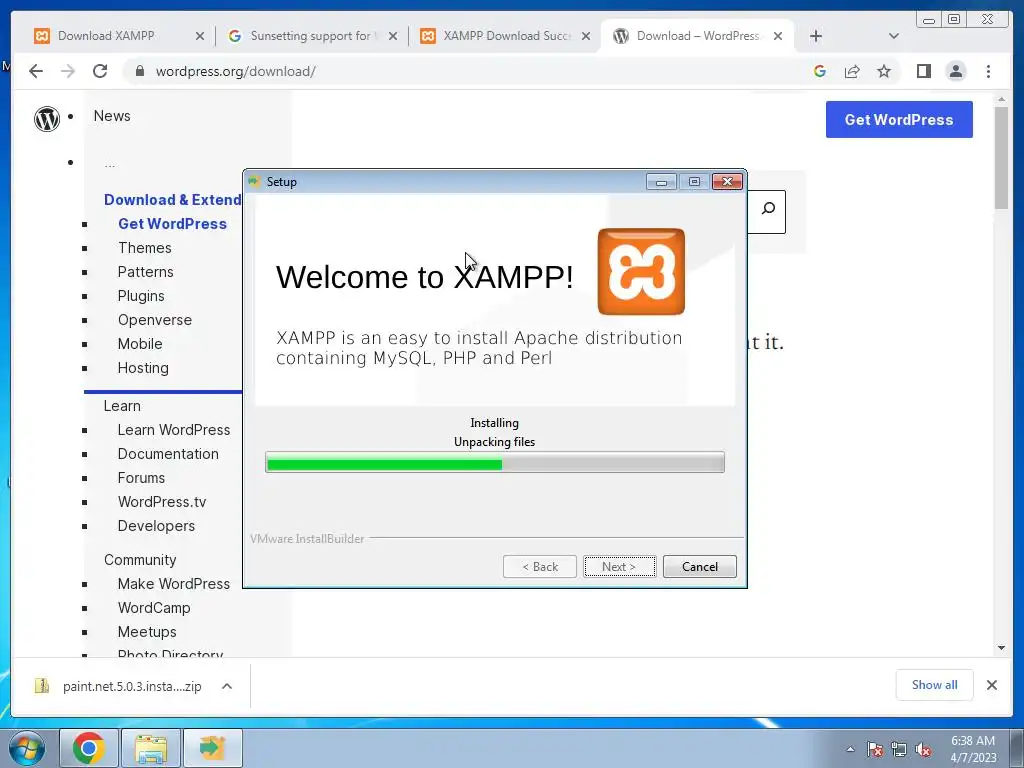
Task: Open News in WordPress navigation
Action: (112, 116)
